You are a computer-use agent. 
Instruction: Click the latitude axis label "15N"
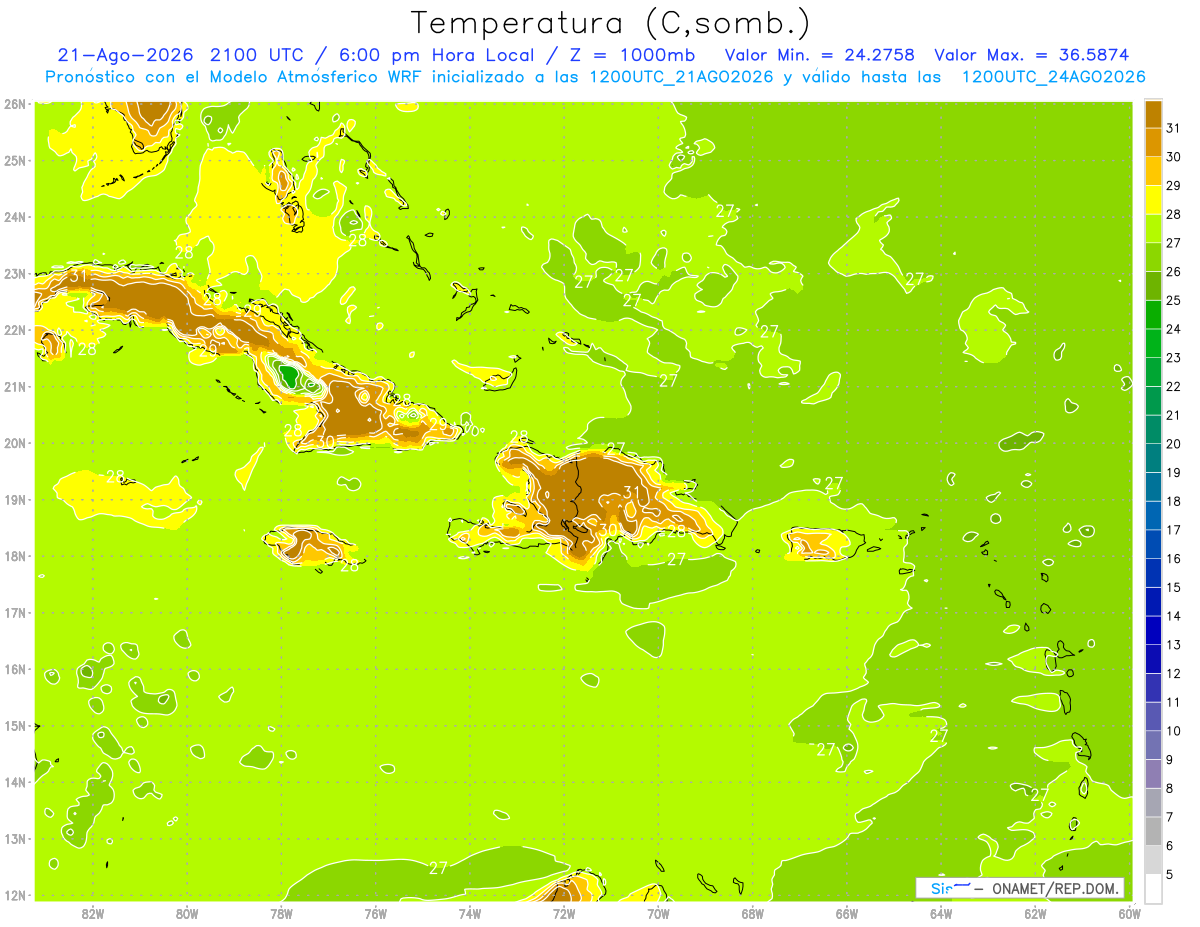tap(15, 725)
